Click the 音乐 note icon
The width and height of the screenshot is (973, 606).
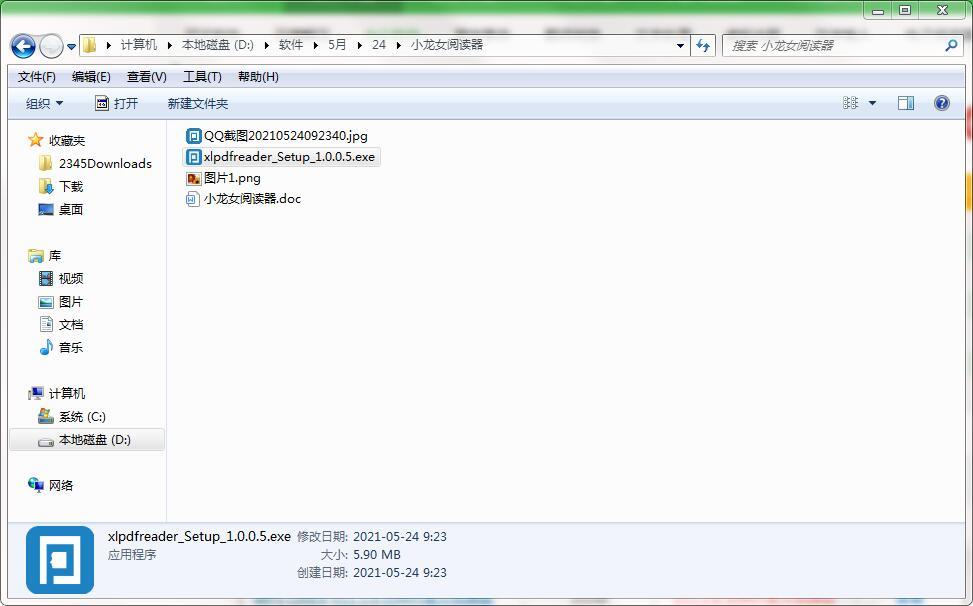[46, 347]
